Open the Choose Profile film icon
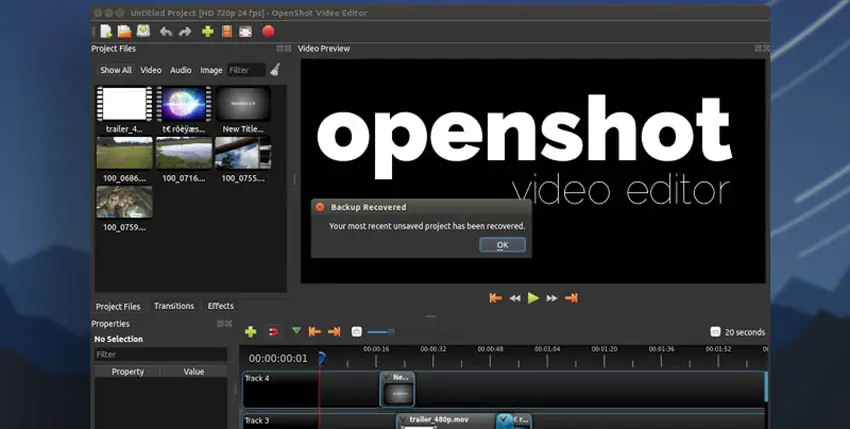 click(x=227, y=31)
